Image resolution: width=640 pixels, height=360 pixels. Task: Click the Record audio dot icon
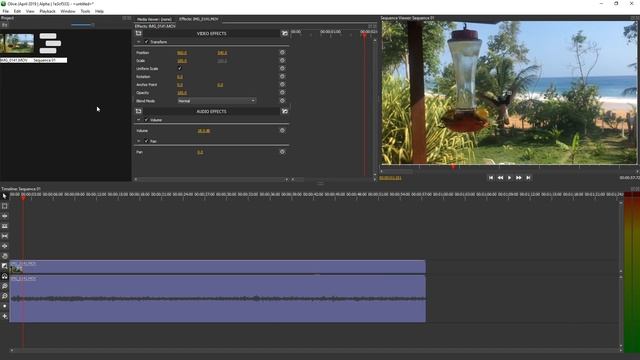point(4,306)
